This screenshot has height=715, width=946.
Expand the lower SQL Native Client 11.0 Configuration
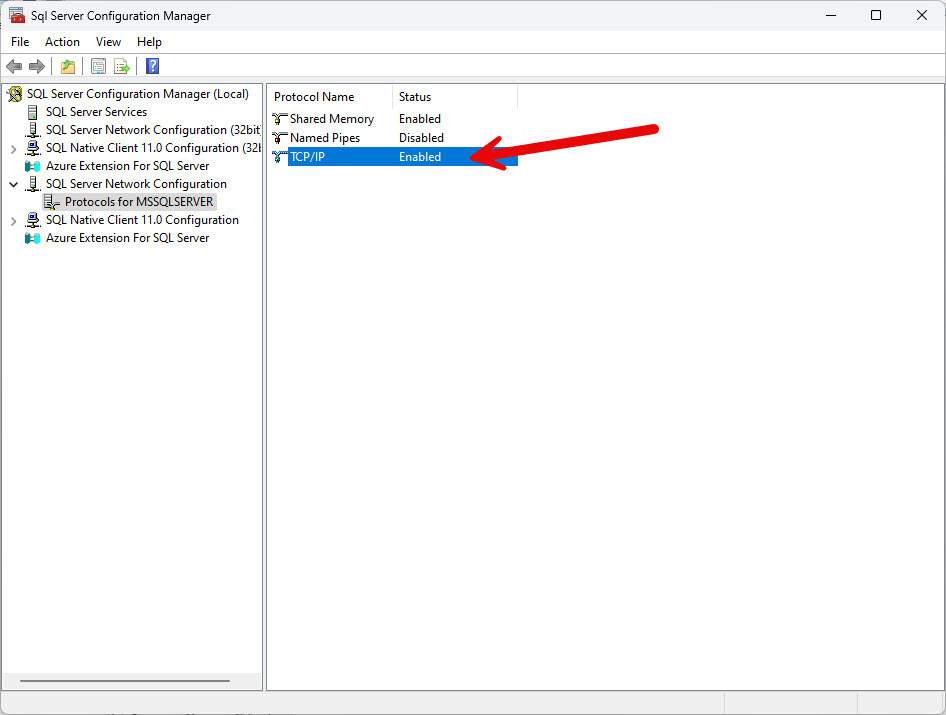coord(13,221)
